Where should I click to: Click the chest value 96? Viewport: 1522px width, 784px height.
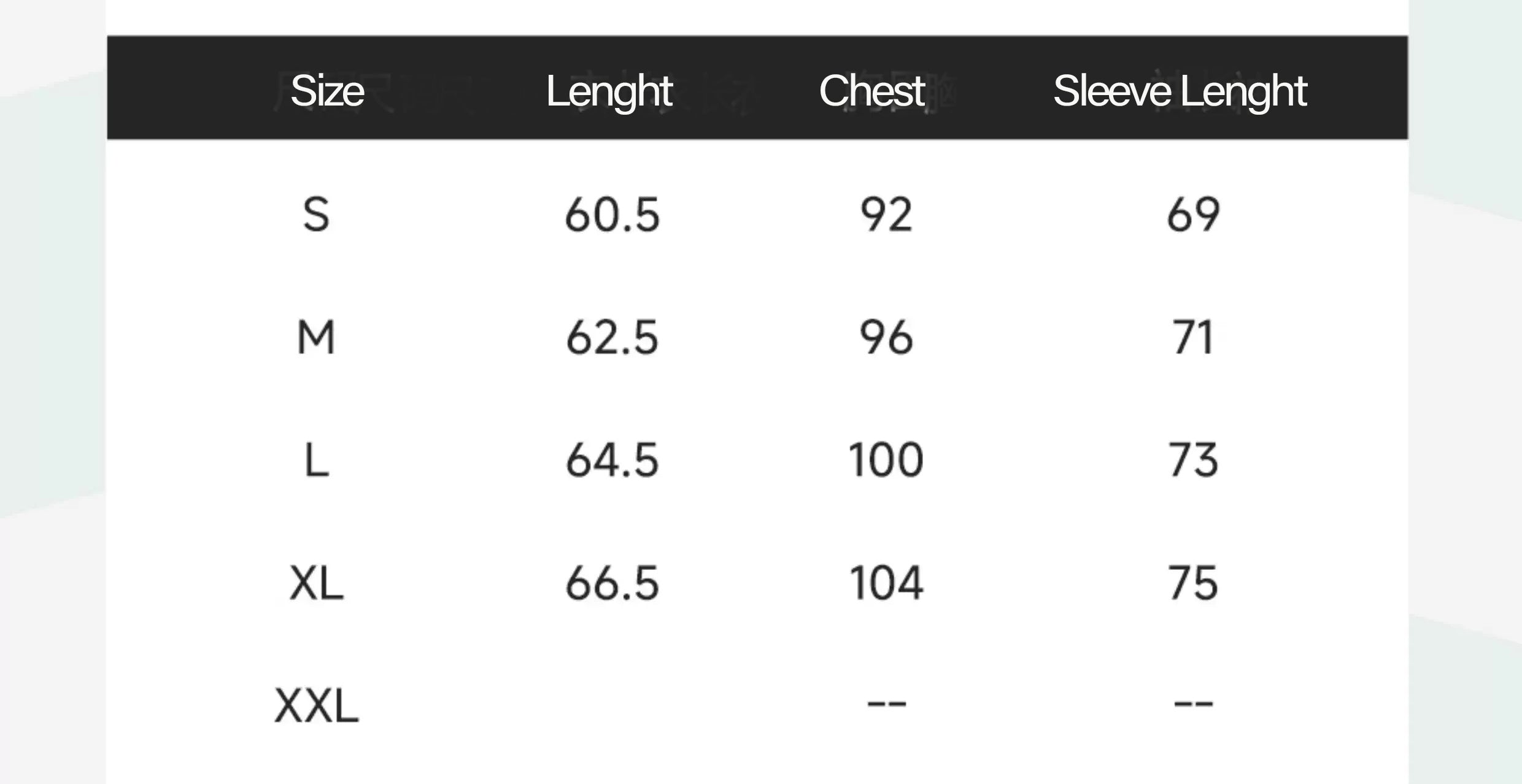click(x=886, y=338)
